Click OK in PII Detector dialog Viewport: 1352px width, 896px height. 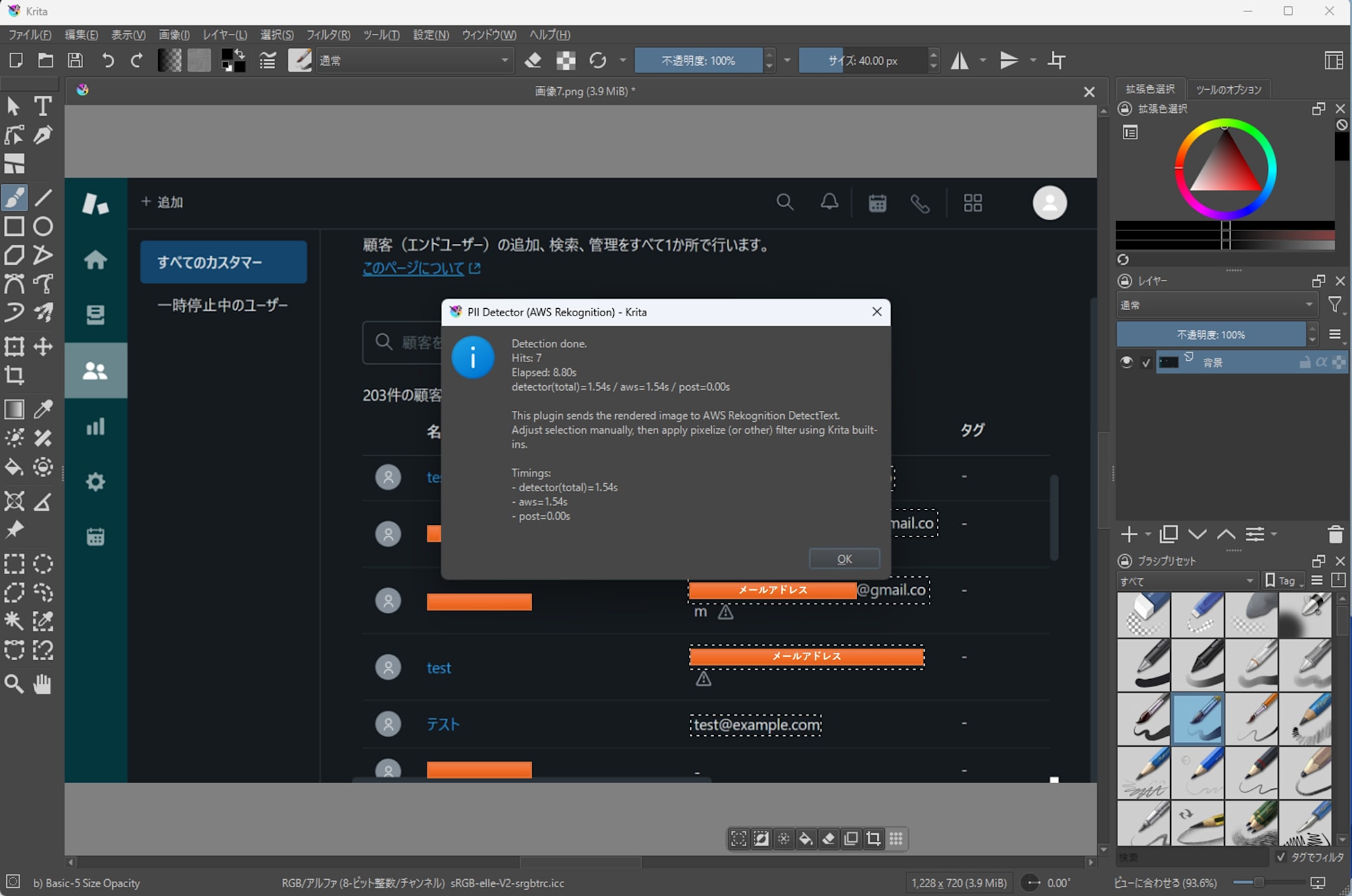(844, 559)
